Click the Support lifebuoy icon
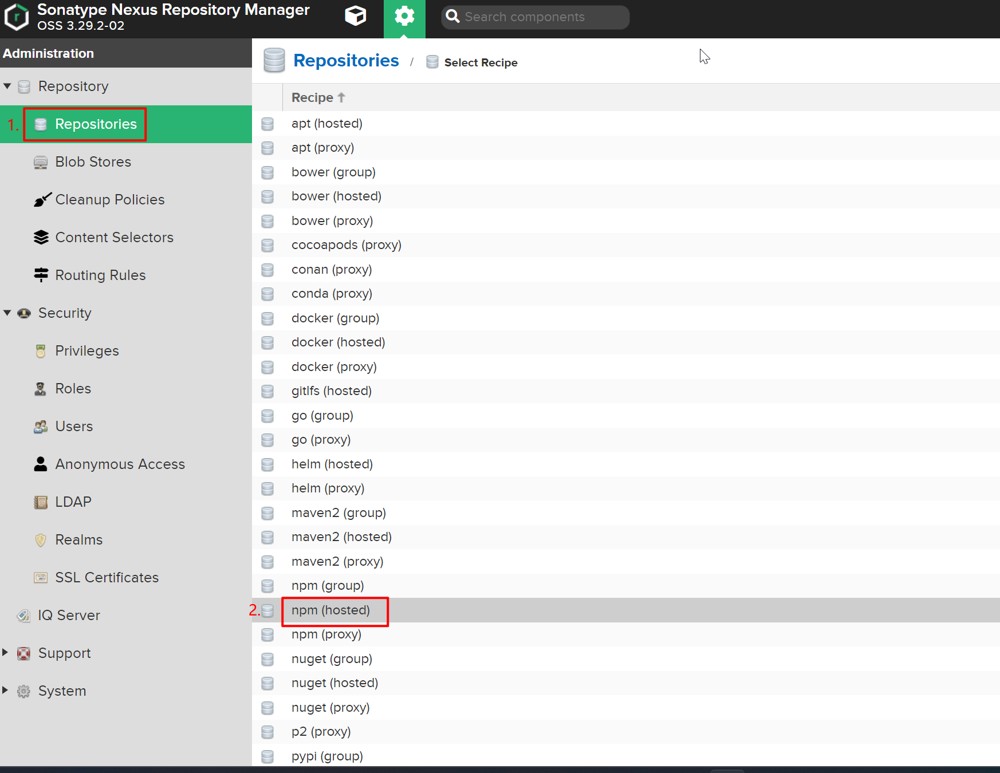The height and width of the screenshot is (773, 1000). (x=24, y=653)
